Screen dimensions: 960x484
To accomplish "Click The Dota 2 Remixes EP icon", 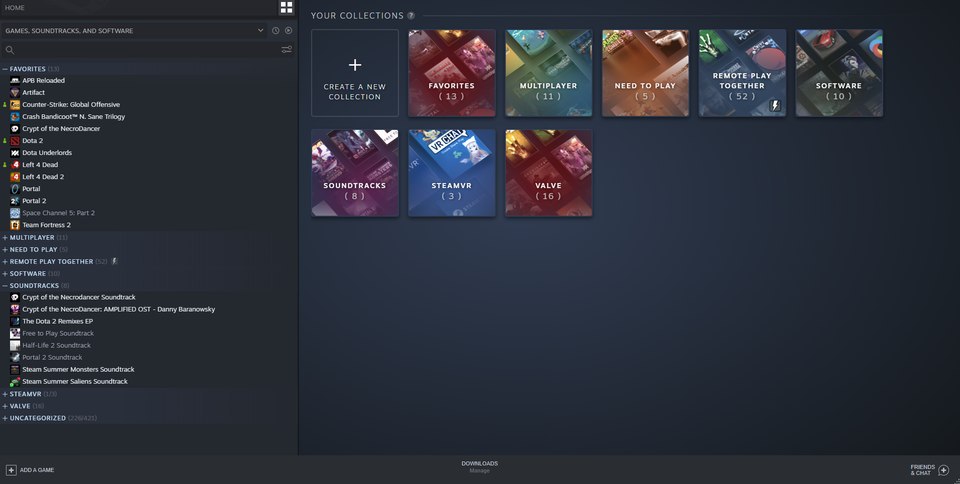I will click(x=15, y=321).
